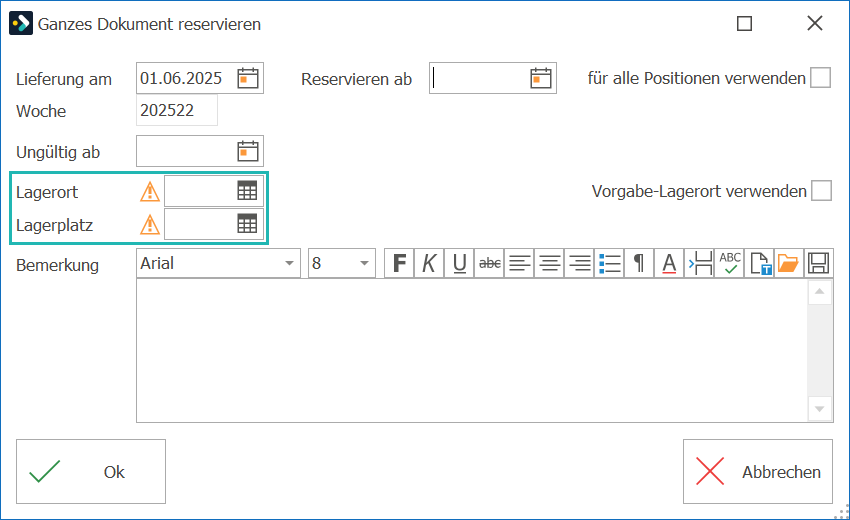Viewport: 850px width, 520px height.
Task: Click warning icon next to Lagerplatz
Action: [x=150, y=224]
